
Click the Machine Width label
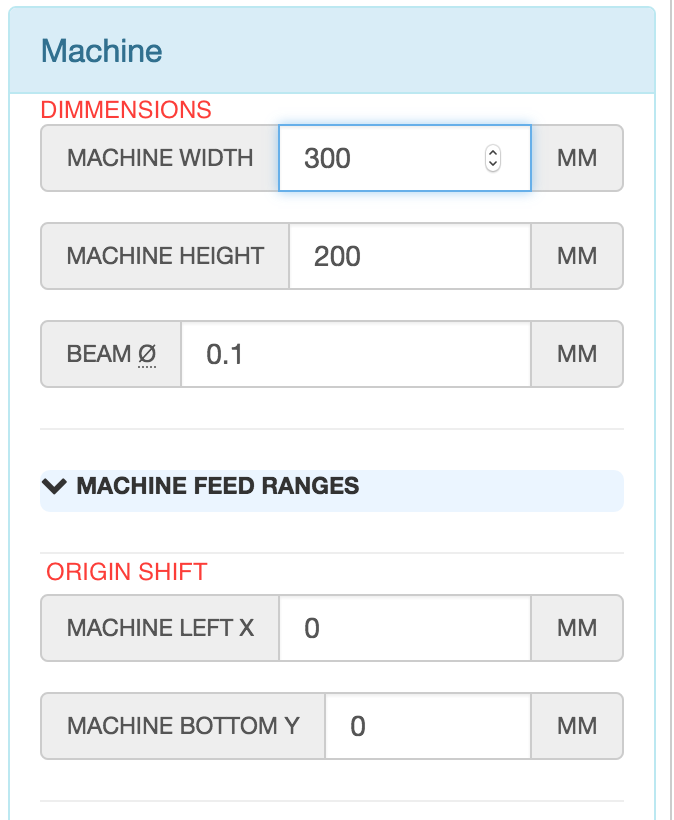tap(160, 158)
